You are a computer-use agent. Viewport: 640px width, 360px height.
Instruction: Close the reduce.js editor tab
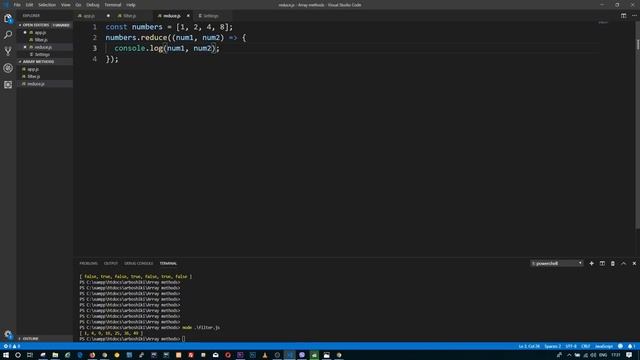click(x=188, y=16)
